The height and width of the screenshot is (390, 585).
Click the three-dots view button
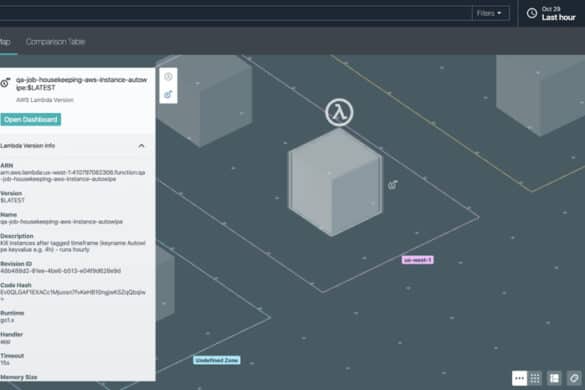pos(519,378)
